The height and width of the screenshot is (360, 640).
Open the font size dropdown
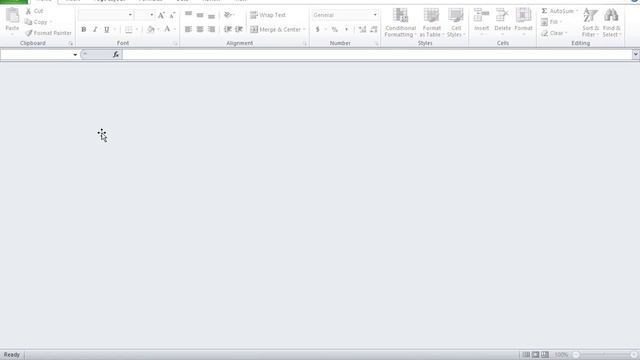151,15
